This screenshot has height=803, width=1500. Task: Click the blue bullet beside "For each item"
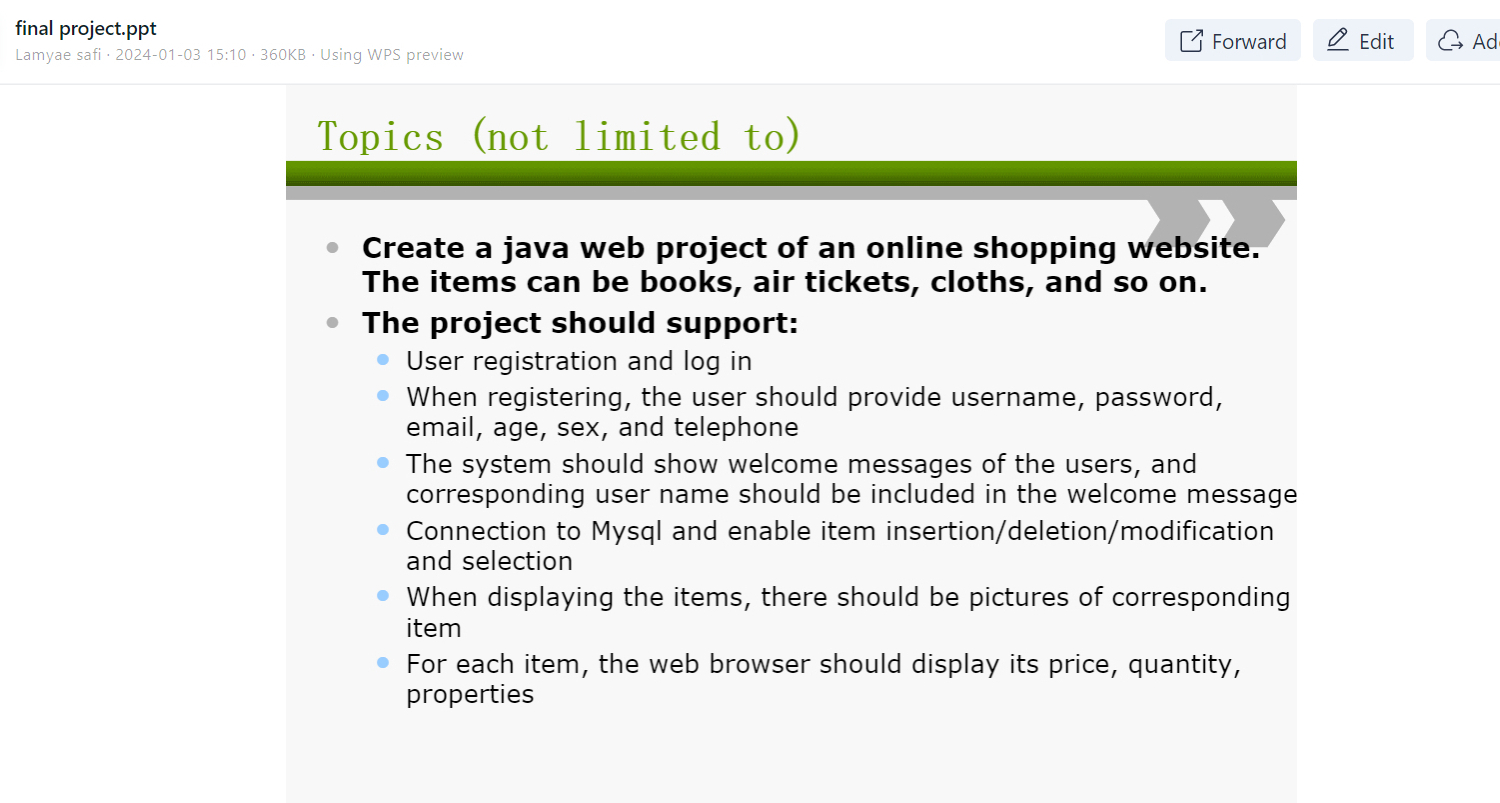pyautogui.click(x=383, y=662)
